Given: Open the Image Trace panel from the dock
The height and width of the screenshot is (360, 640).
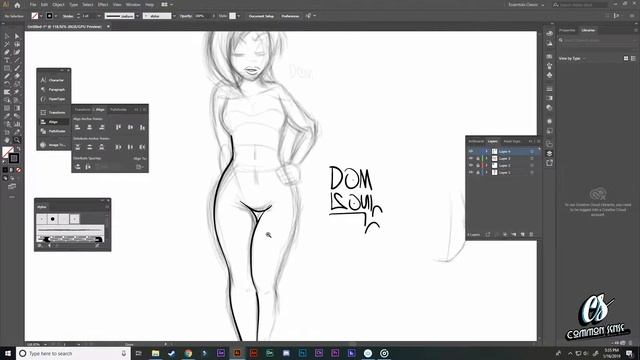Looking at the screenshot, I should click(53, 144).
